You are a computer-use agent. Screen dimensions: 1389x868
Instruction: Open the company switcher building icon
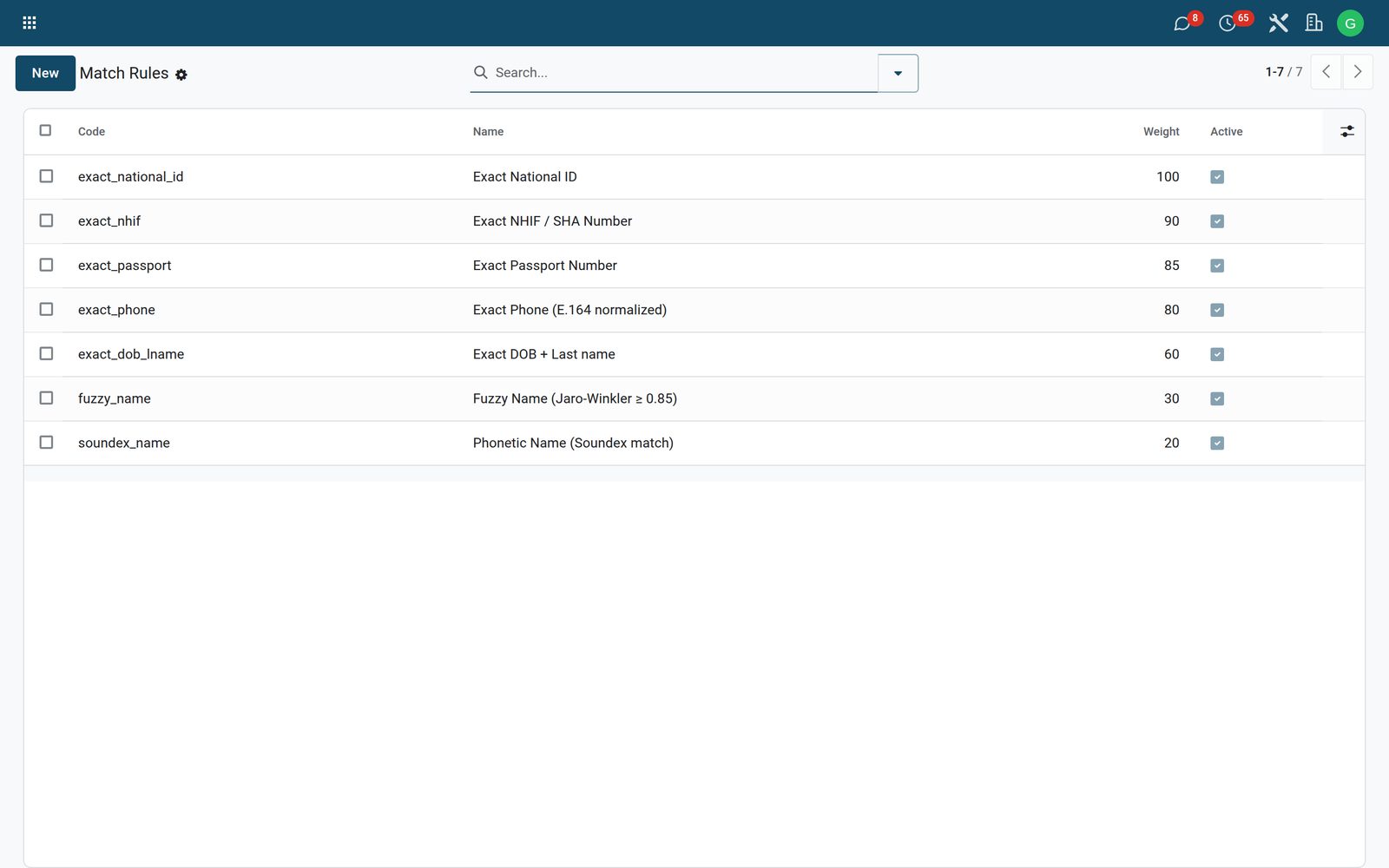pos(1314,23)
